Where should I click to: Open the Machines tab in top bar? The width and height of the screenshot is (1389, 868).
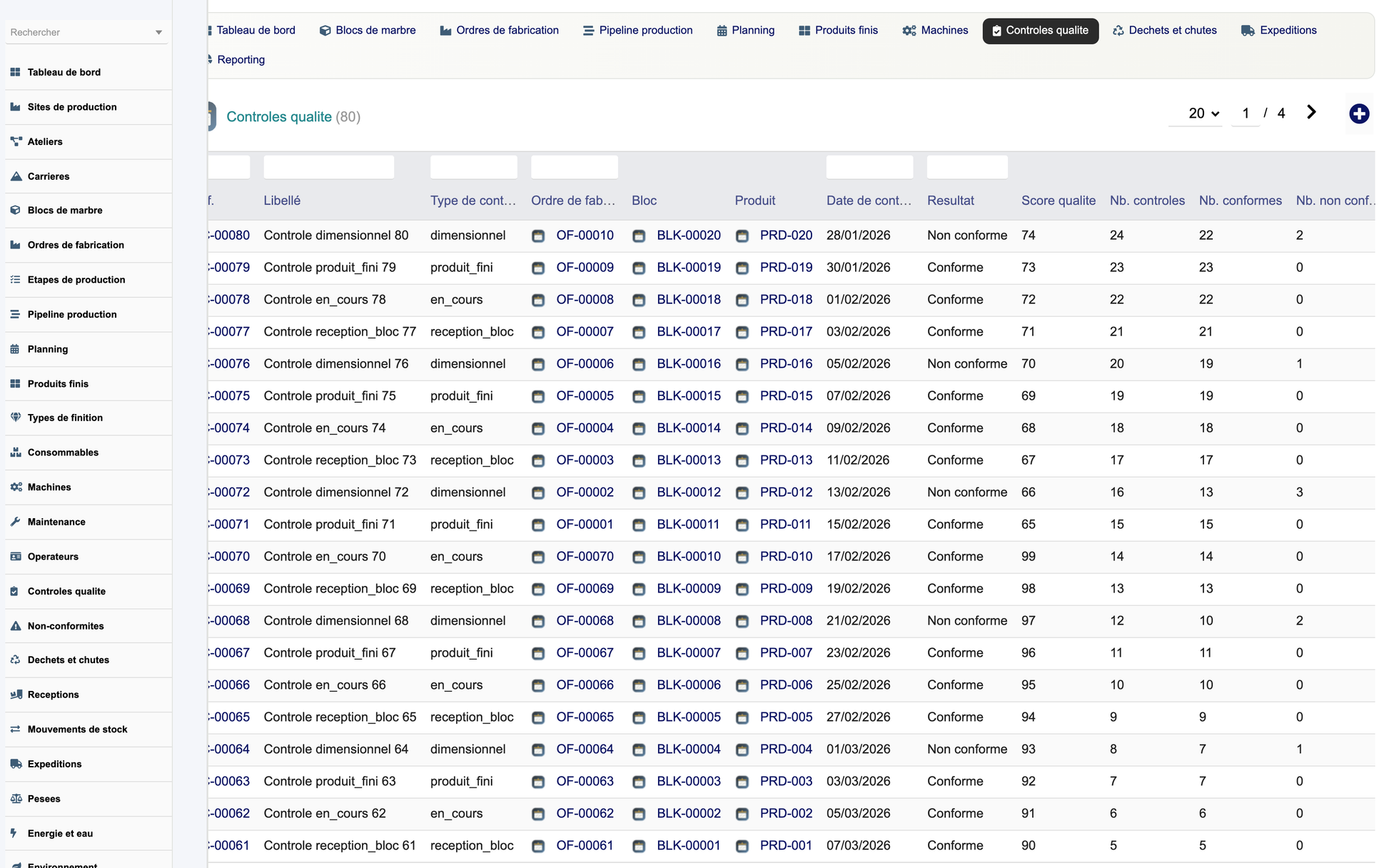936,30
